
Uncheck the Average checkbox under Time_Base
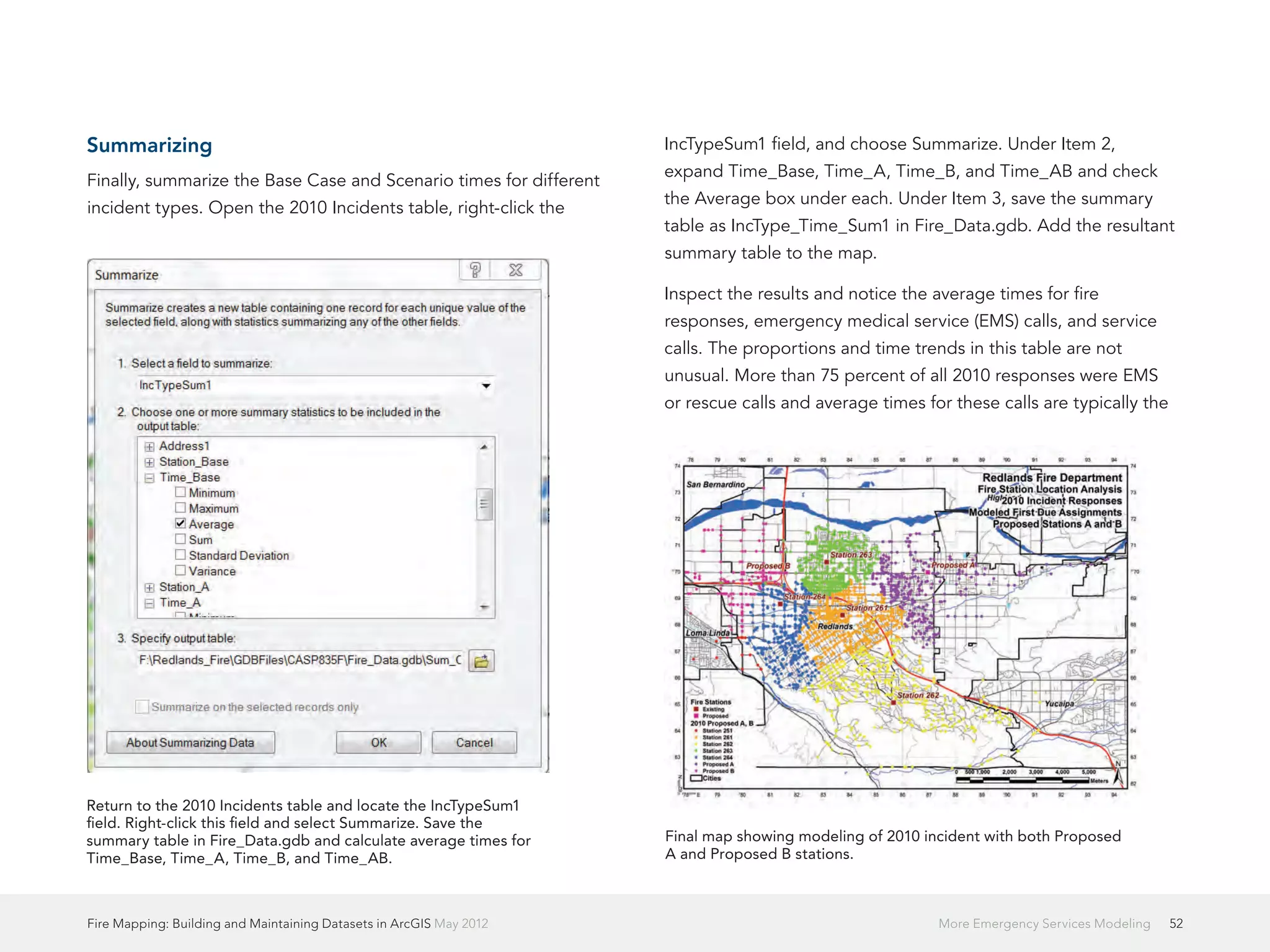180,524
